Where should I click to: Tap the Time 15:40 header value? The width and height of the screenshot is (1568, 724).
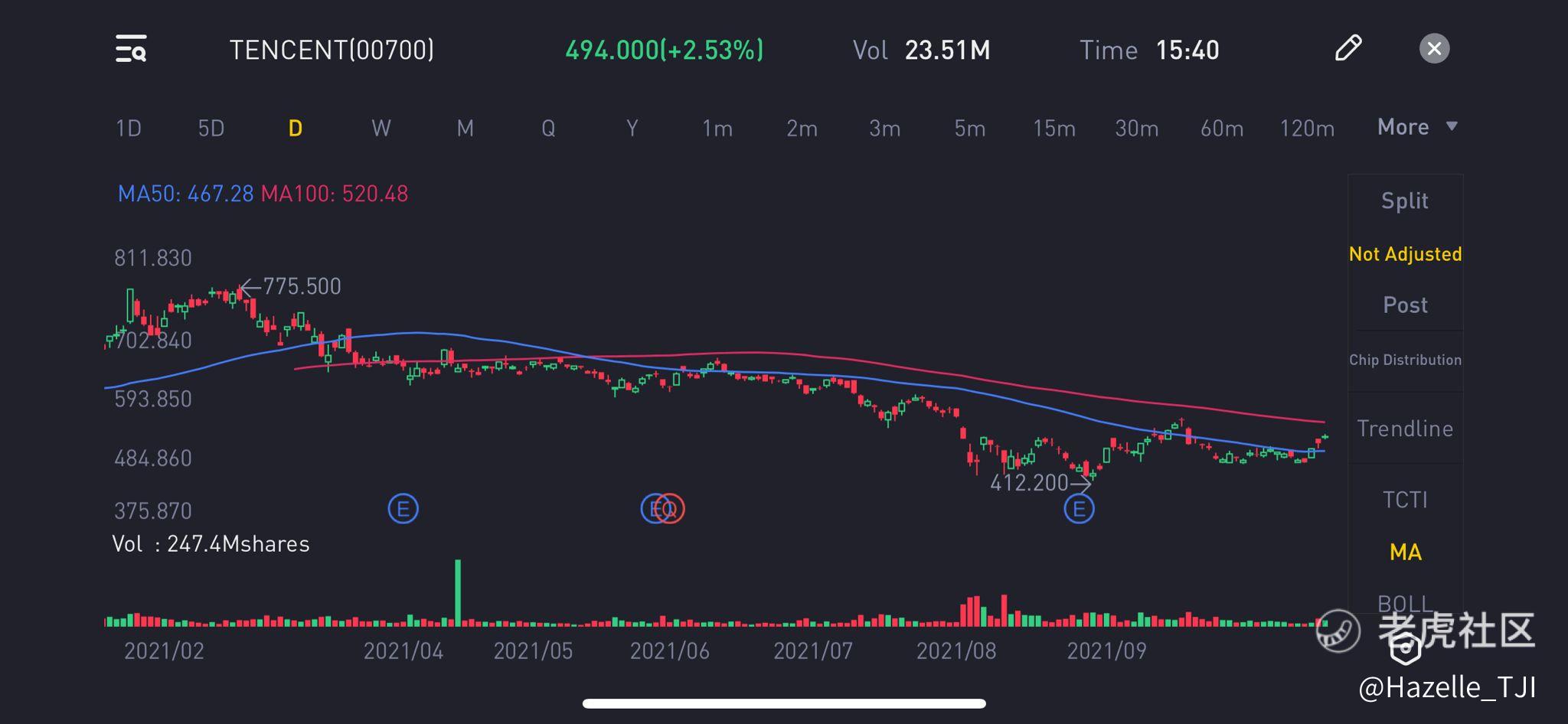click(1149, 51)
